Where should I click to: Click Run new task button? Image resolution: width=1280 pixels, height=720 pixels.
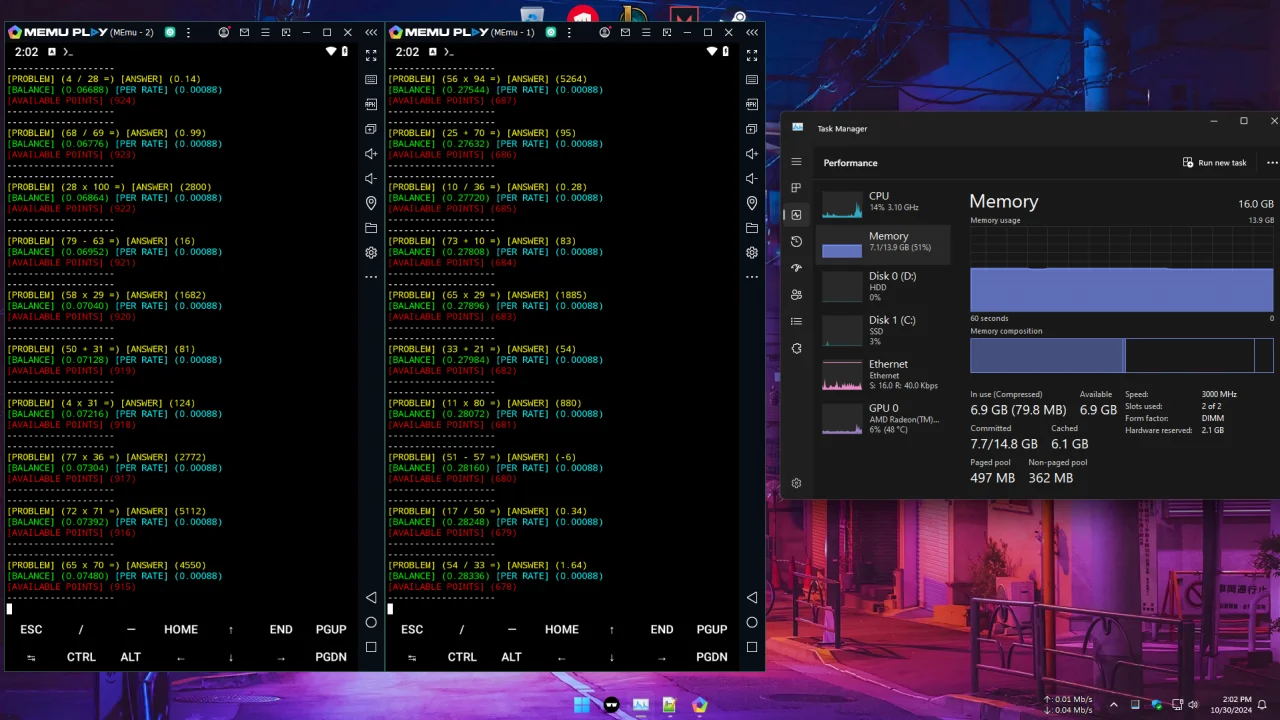[1214, 162]
